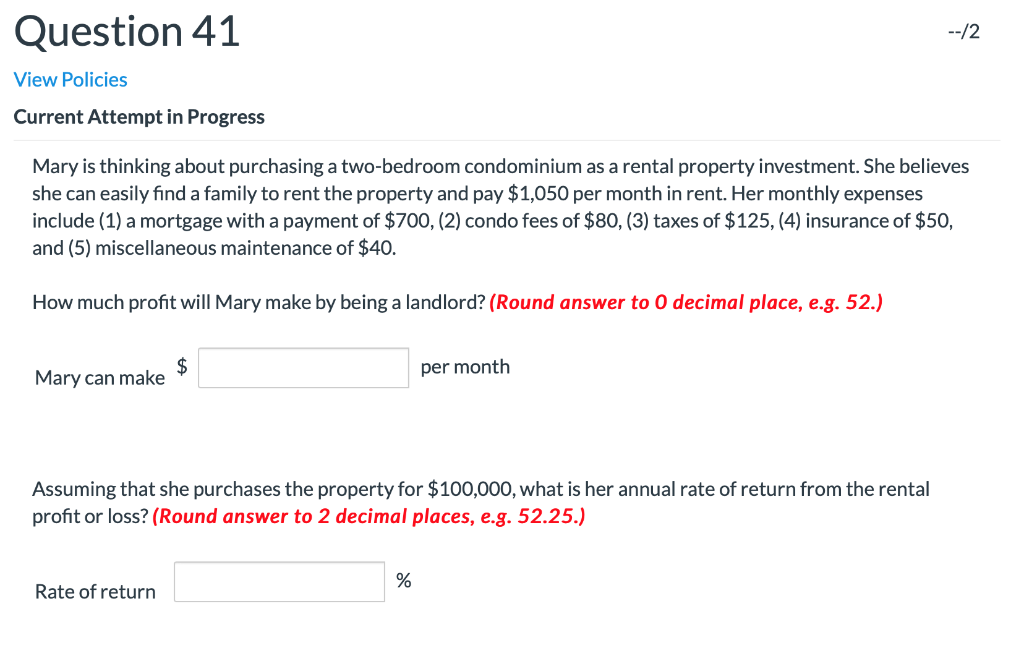Viewport: 1024px width, 648px height.
Task: Click inside the Rate of return answer box
Action: [x=279, y=581]
